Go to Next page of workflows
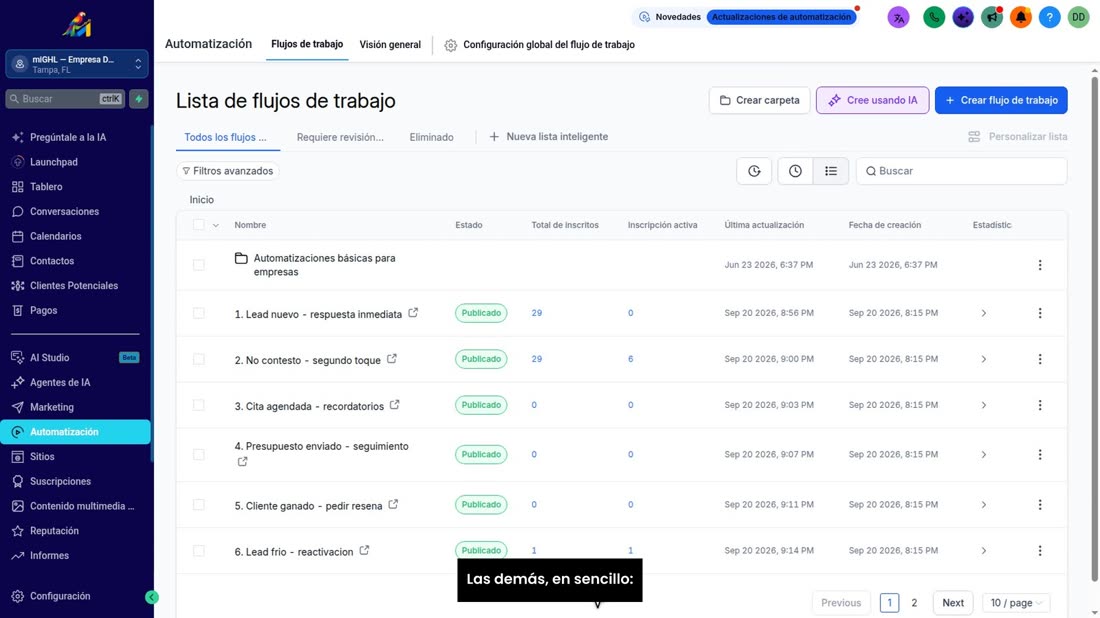This screenshot has height=618, width=1100. [x=953, y=603]
